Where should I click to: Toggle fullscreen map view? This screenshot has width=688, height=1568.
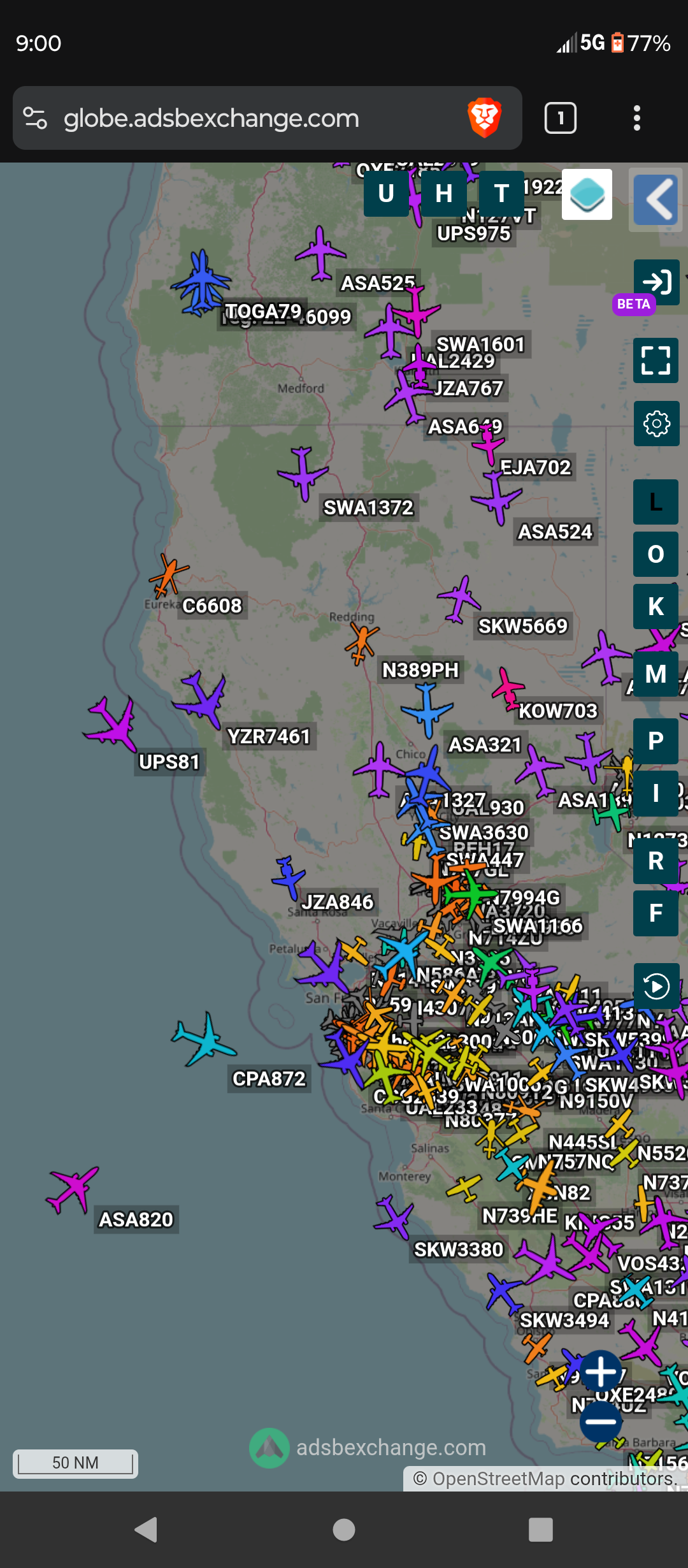[x=656, y=360]
